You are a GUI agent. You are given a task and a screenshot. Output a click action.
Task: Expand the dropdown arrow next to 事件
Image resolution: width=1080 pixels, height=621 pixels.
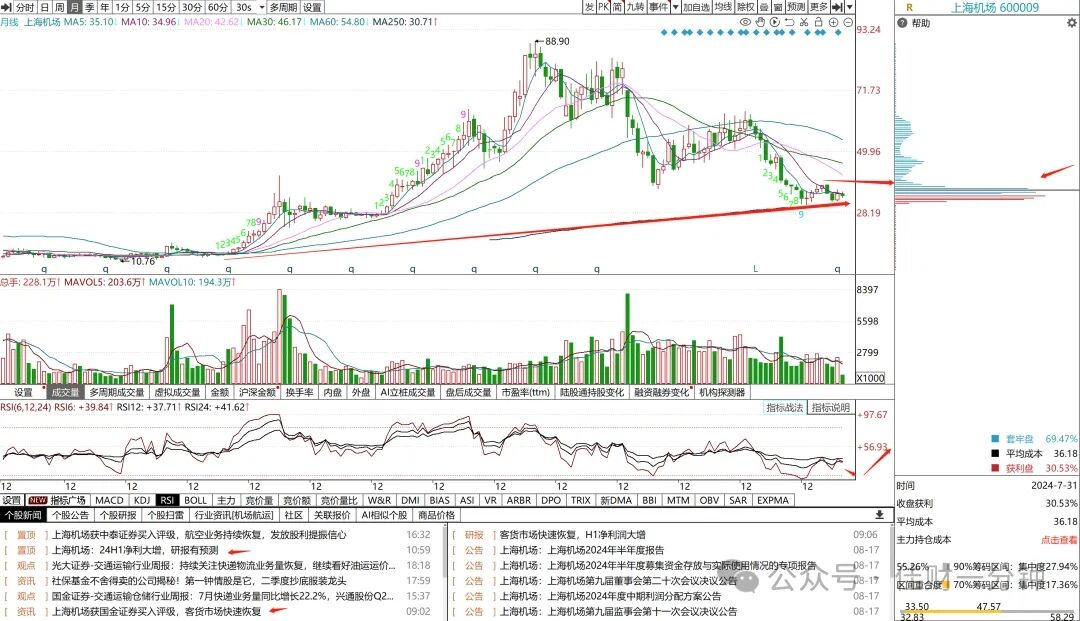point(676,7)
